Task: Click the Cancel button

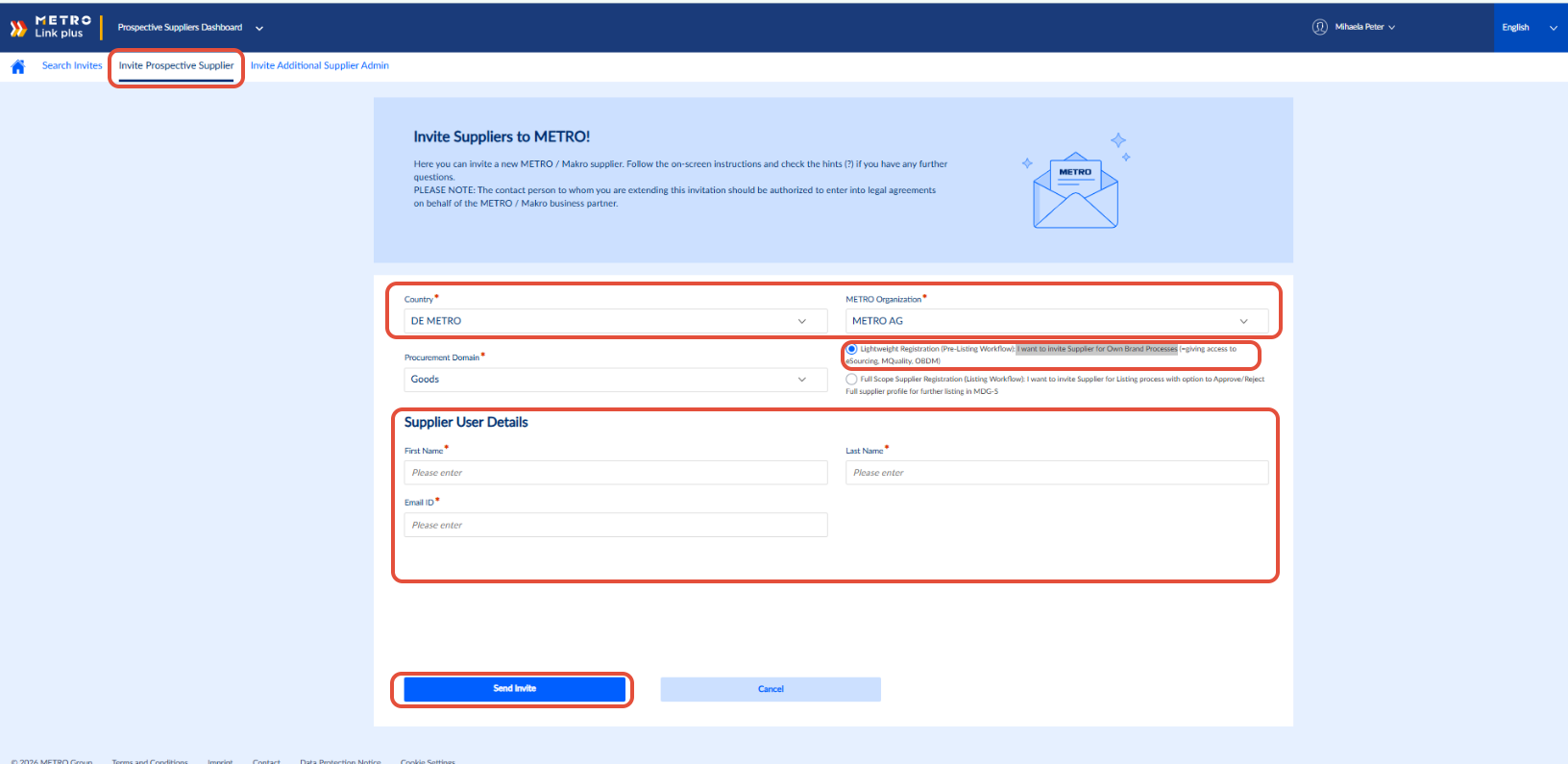Action: (771, 689)
